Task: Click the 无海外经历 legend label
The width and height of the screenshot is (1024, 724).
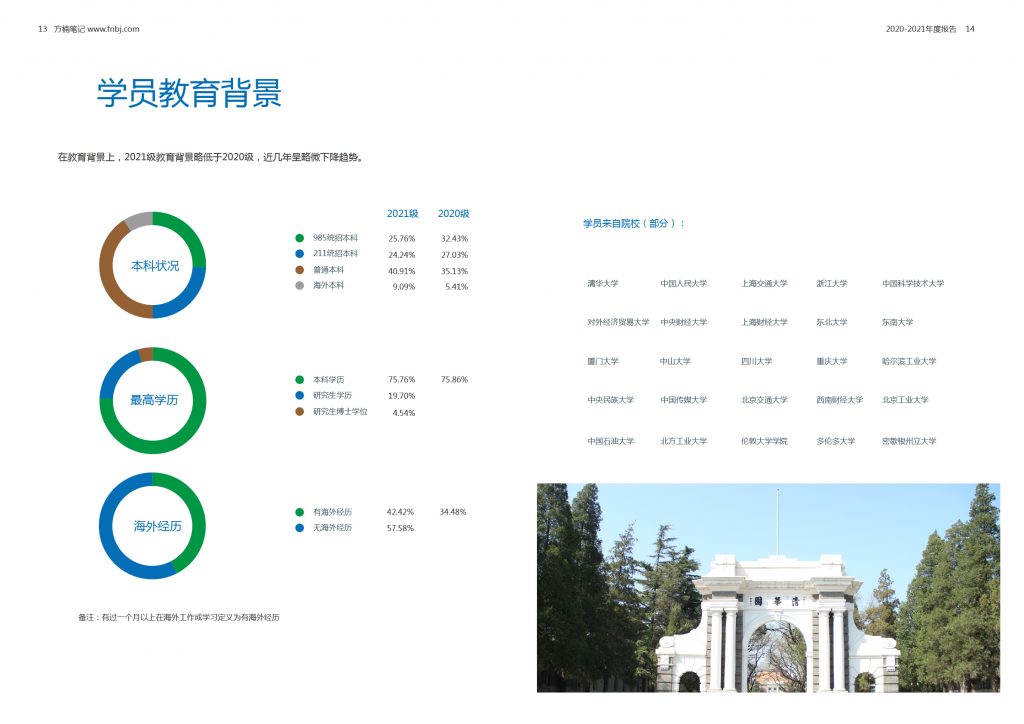Action: point(332,527)
